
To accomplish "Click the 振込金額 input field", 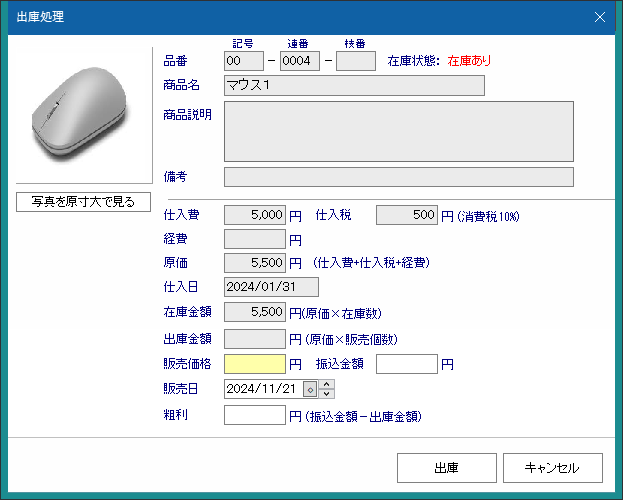I will pyautogui.click(x=407, y=364).
